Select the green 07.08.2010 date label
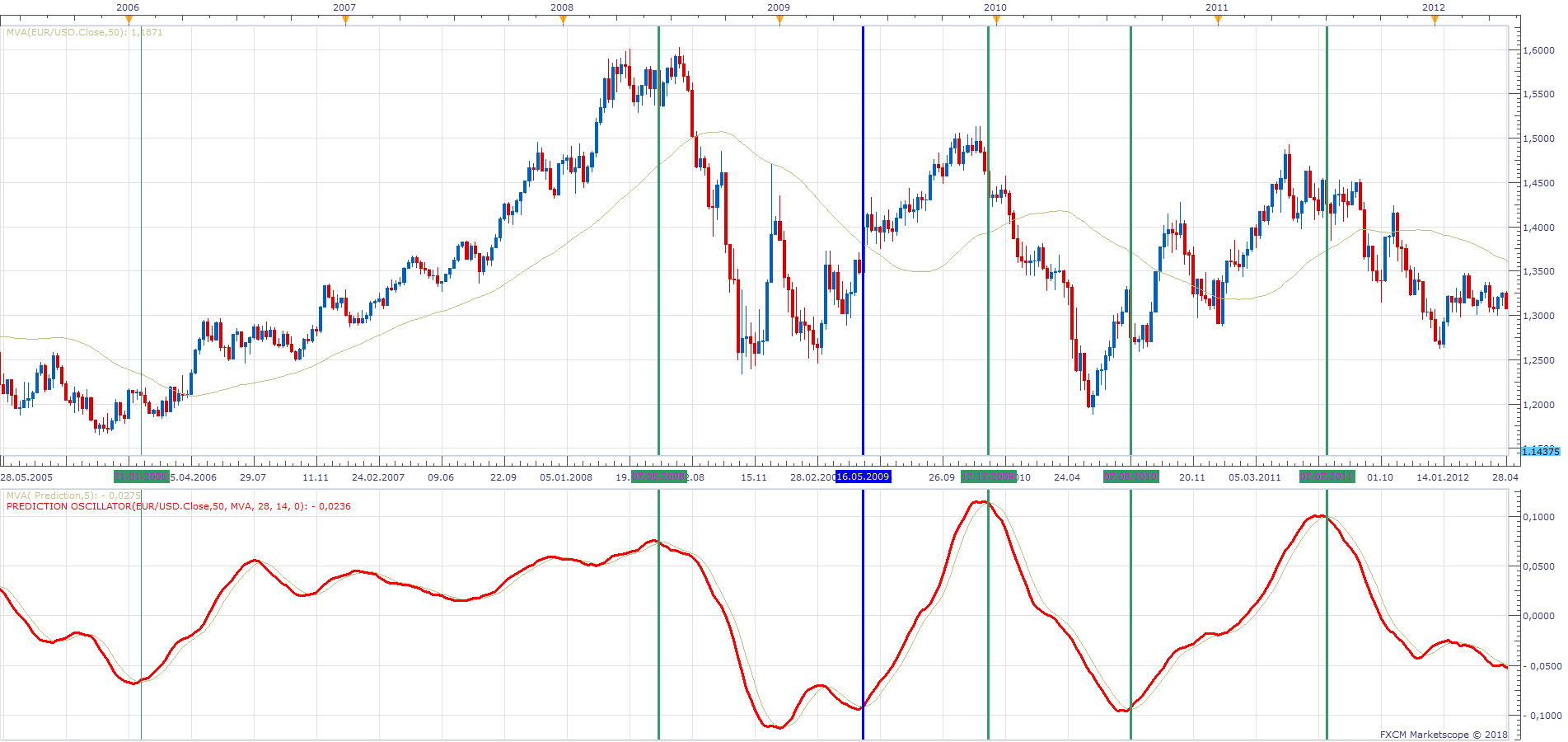 point(1131,477)
